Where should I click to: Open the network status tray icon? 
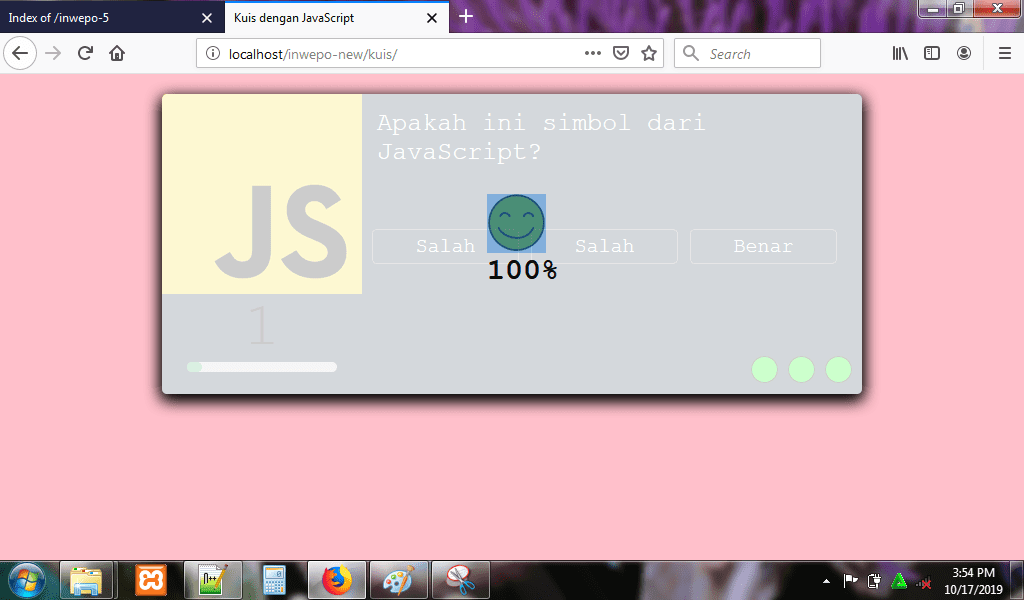coord(923,580)
